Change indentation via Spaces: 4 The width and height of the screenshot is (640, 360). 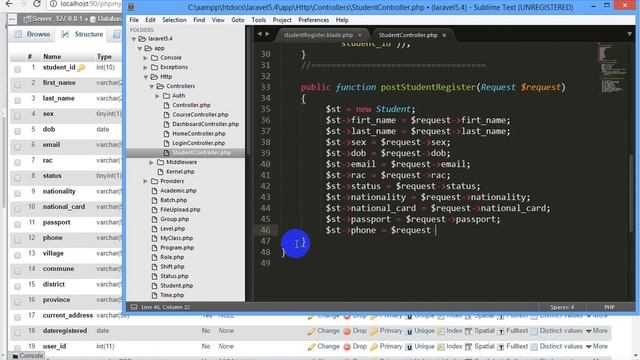tap(562, 307)
